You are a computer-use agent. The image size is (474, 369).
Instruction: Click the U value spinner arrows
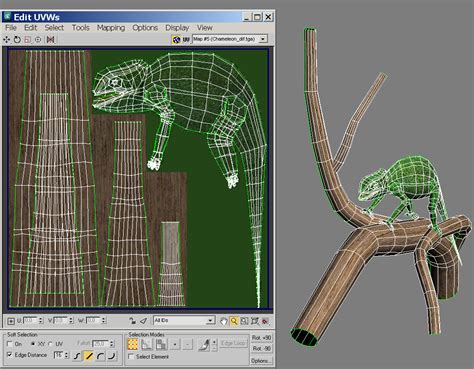pos(41,320)
